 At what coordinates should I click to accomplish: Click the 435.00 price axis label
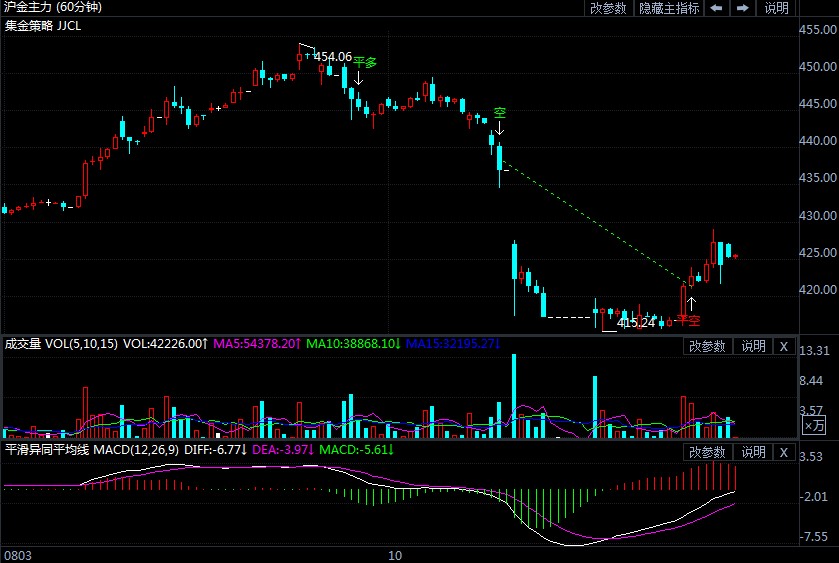pyautogui.click(x=818, y=178)
